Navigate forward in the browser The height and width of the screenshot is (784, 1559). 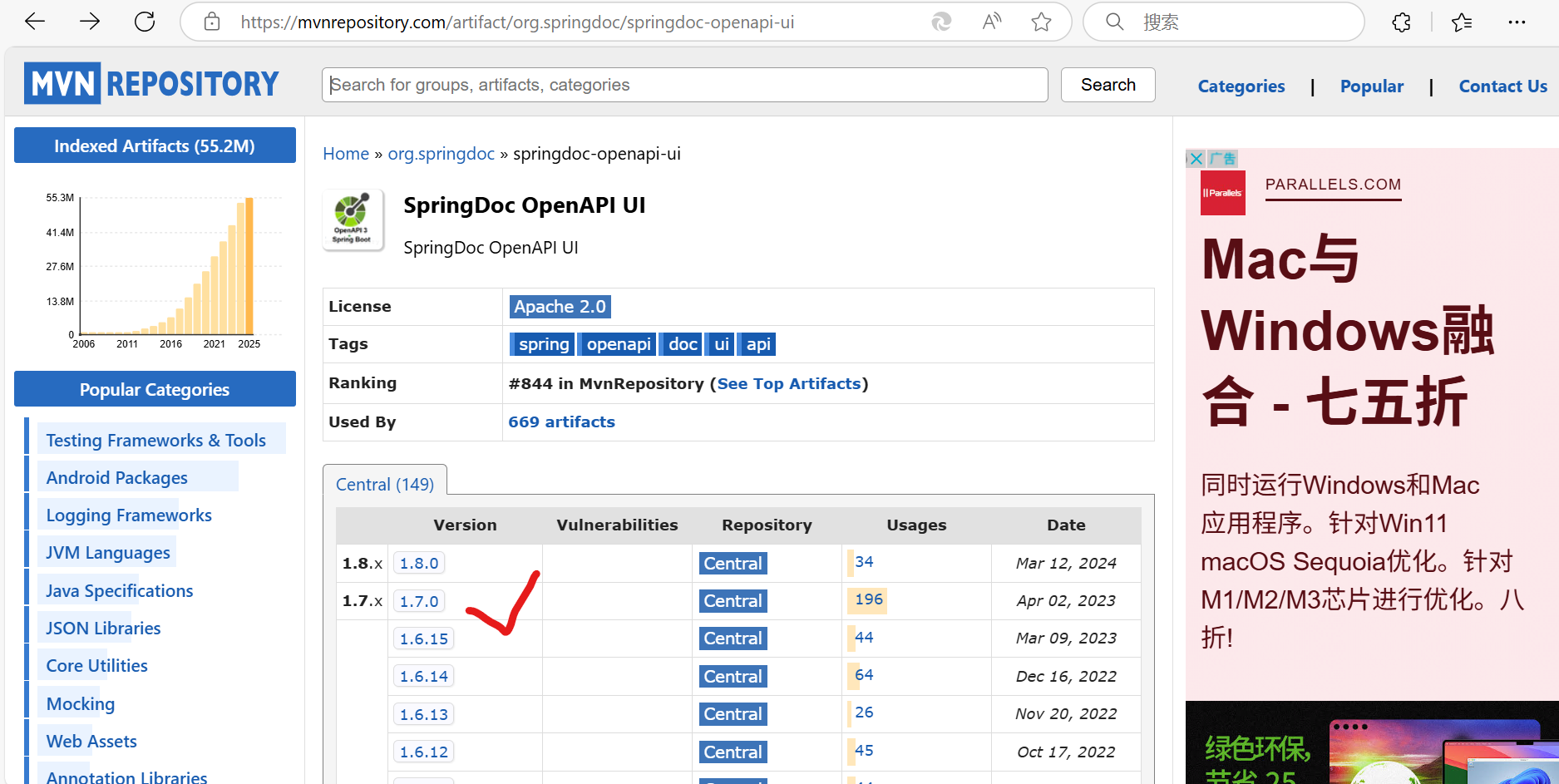89,21
